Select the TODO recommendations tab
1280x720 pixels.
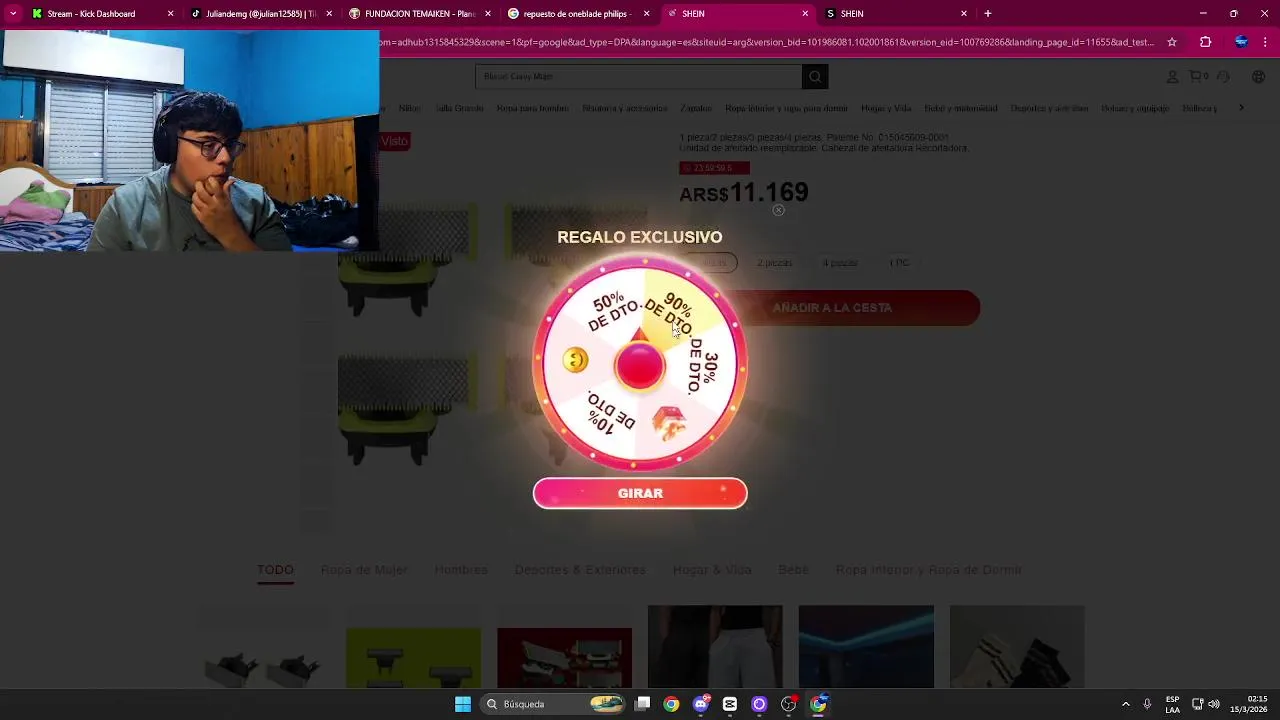[x=275, y=570]
